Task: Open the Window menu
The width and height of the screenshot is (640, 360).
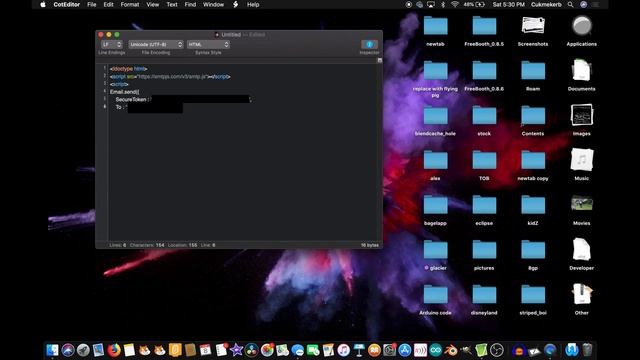Action: click(213, 4)
